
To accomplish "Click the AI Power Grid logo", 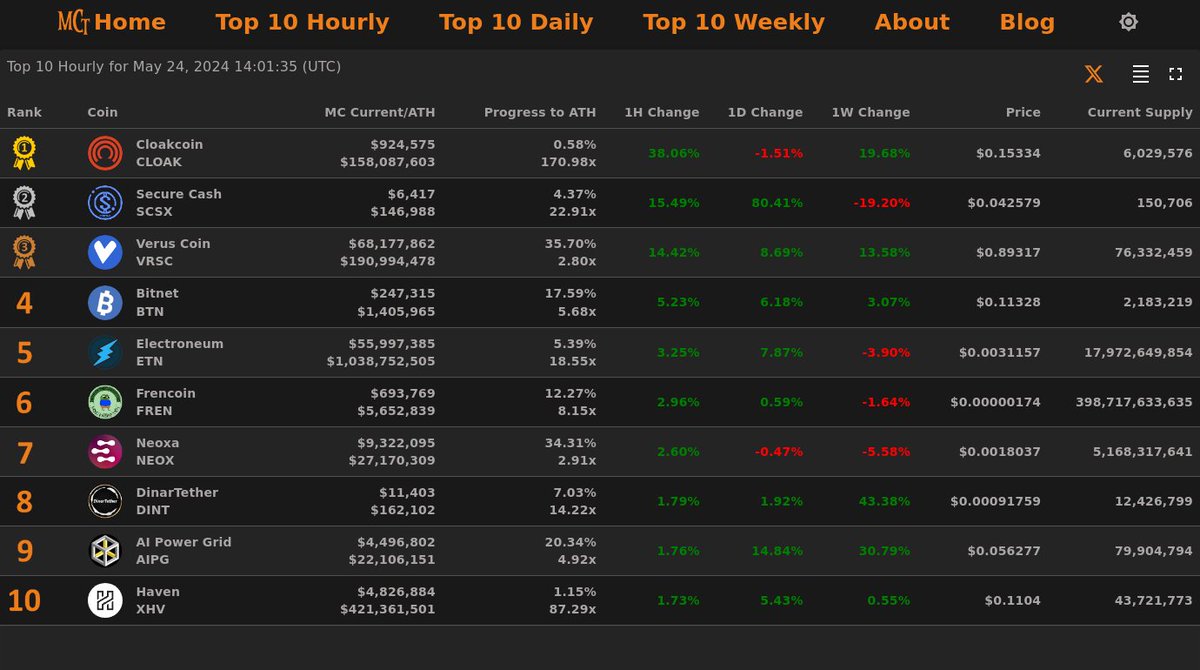I will click(105, 551).
